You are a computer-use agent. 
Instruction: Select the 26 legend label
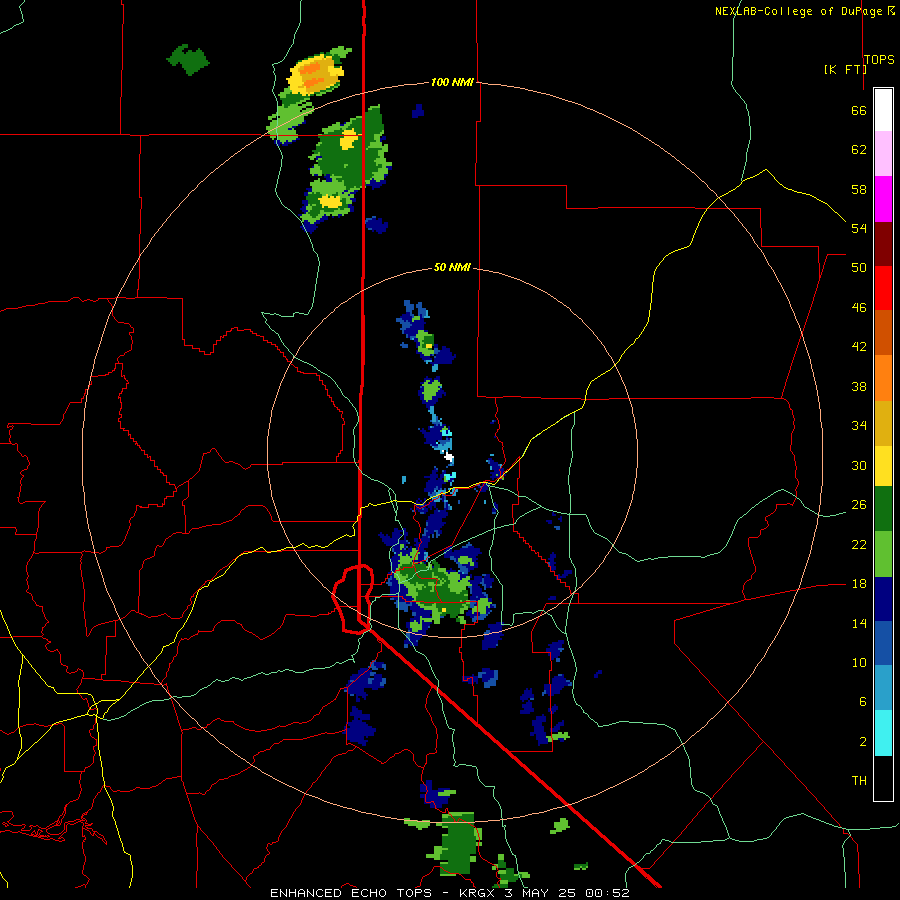(x=859, y=505)
